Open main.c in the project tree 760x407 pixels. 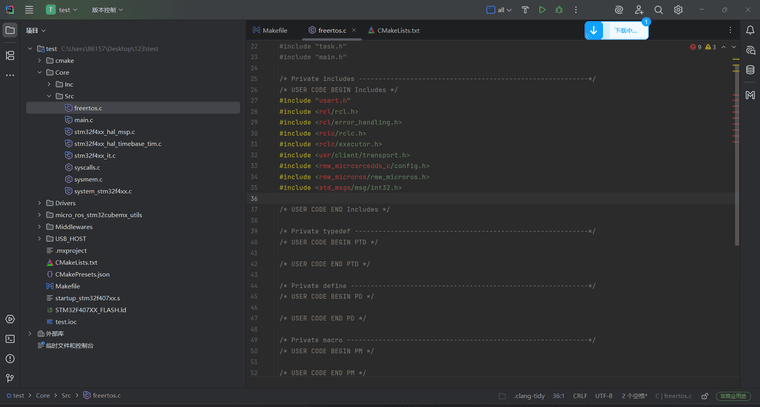83,120
